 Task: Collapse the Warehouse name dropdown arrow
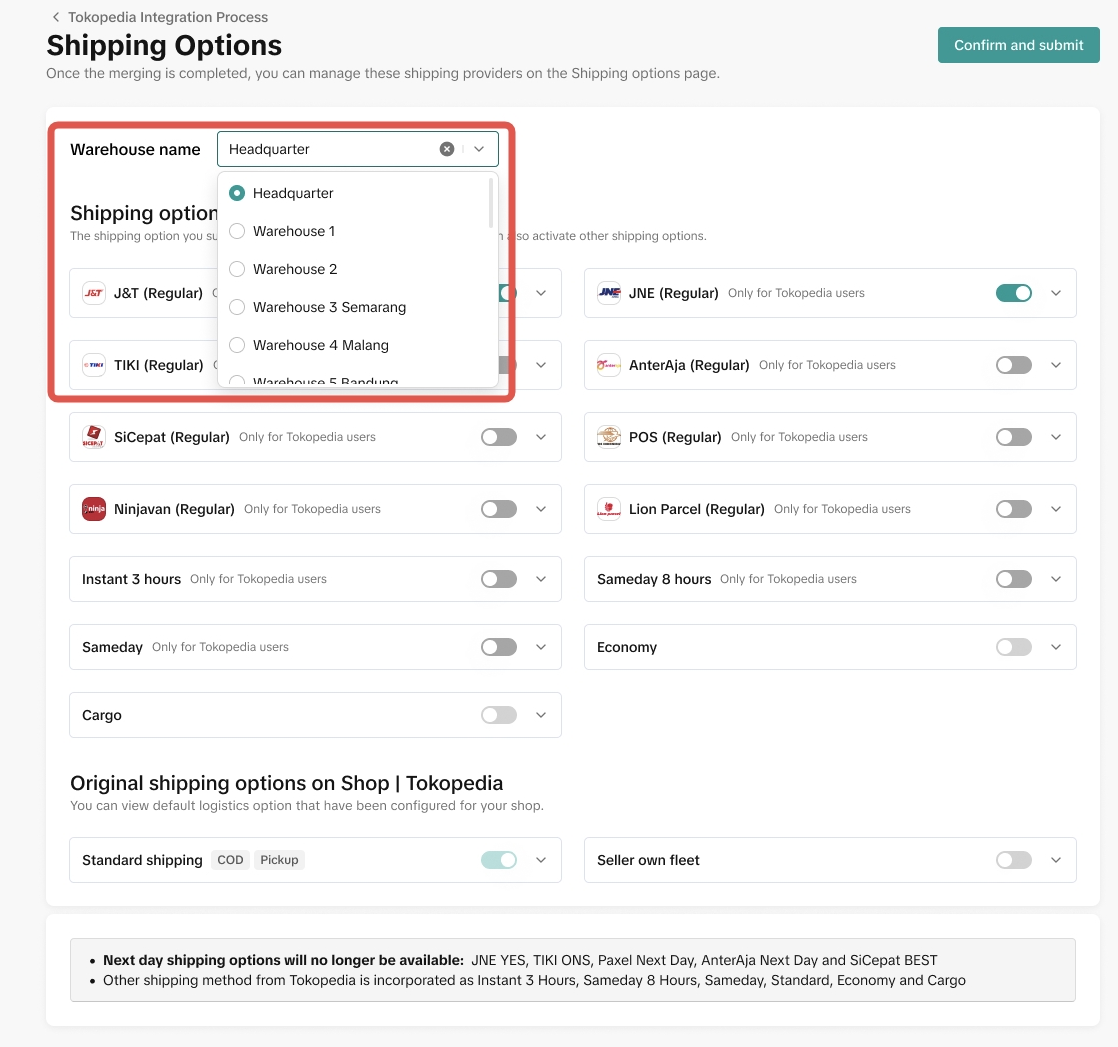[479, 149]
